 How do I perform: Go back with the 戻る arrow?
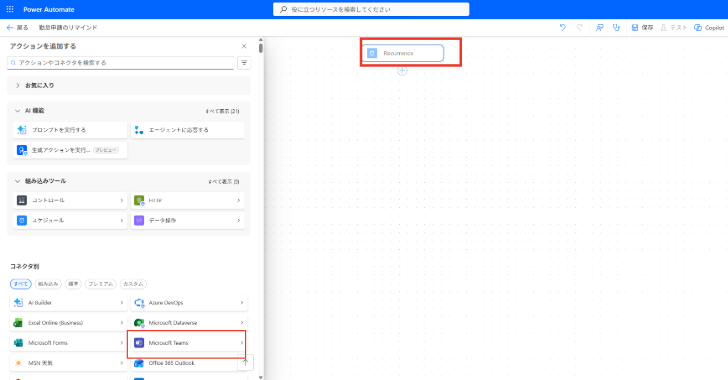17,27
